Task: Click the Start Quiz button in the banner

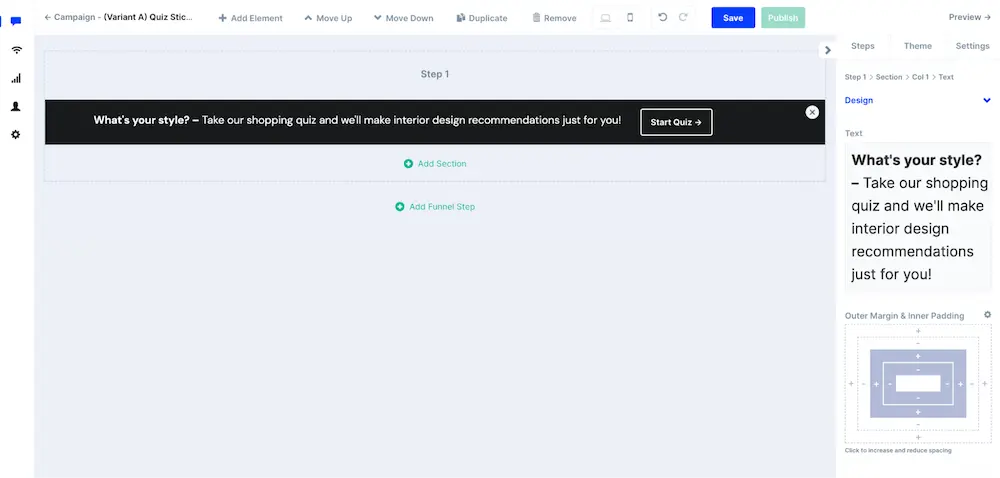Action: (676, 122)
